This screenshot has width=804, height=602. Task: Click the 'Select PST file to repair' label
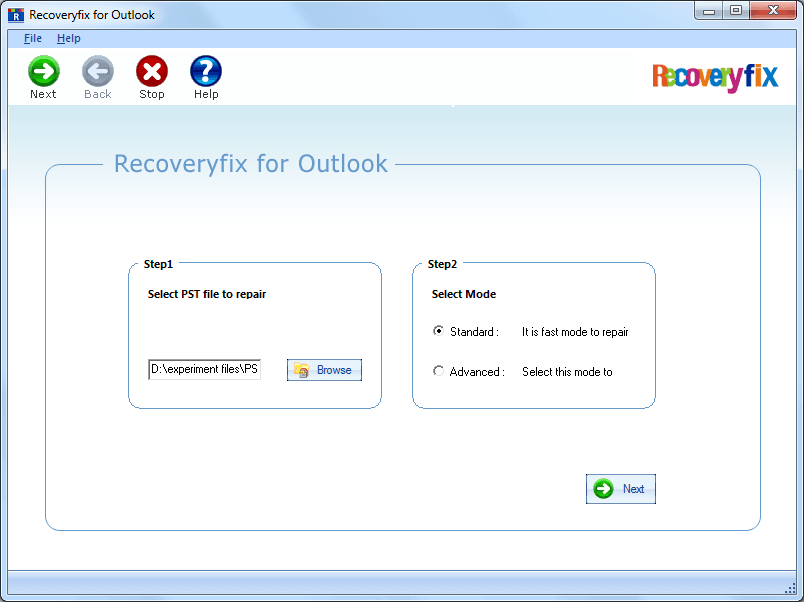(x=207, y=294)
